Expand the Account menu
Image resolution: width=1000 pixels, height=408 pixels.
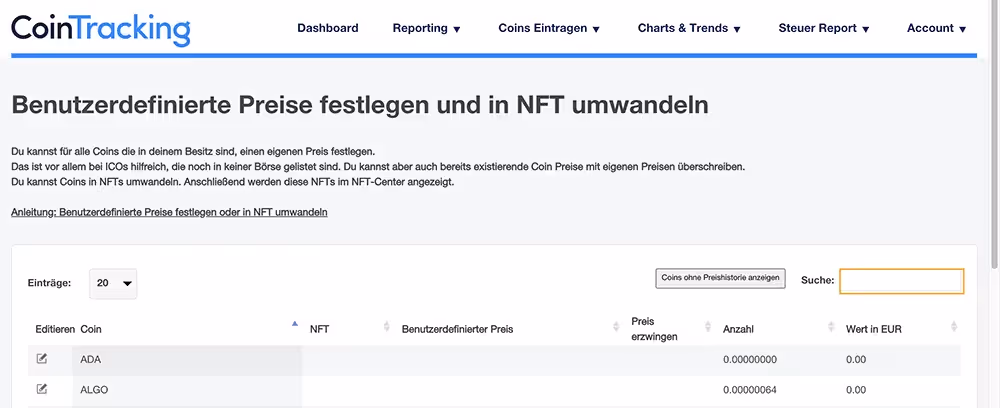point(936,28)
